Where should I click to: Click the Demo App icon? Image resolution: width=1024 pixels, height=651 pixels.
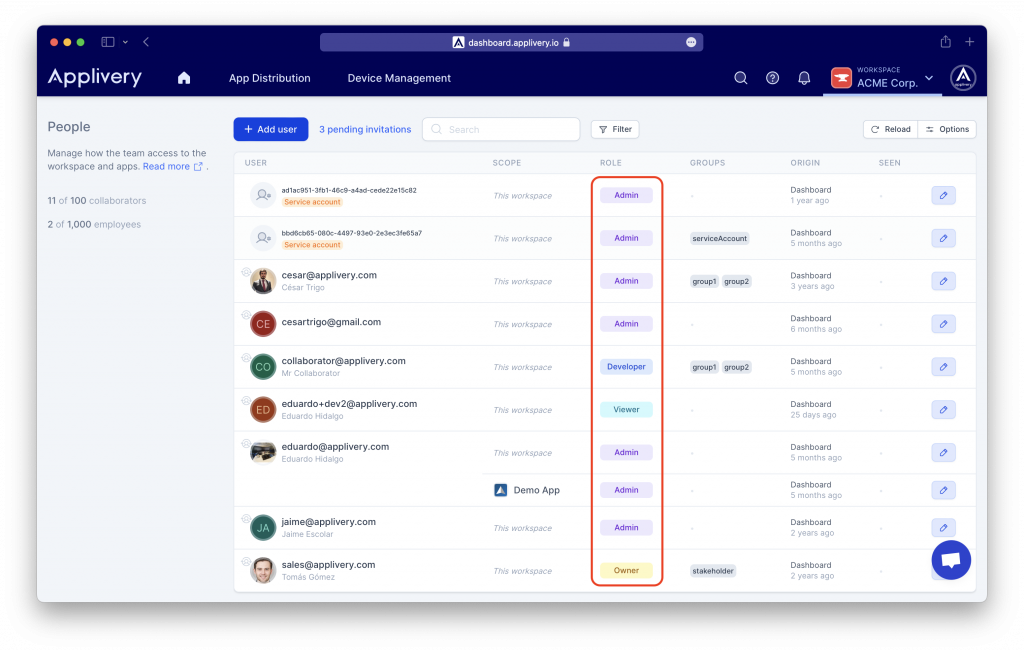500,490
